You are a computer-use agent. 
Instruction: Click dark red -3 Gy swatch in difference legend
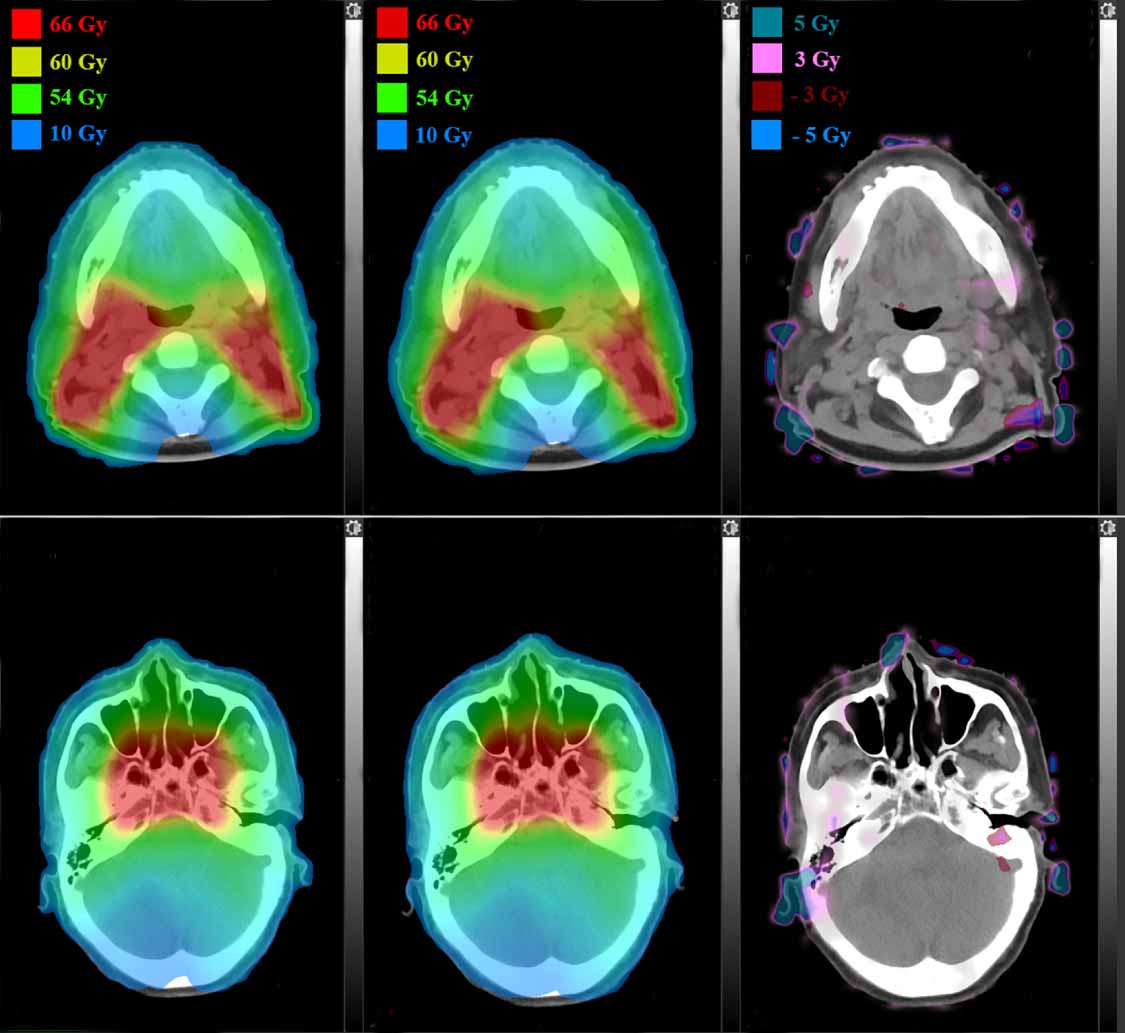766,96
